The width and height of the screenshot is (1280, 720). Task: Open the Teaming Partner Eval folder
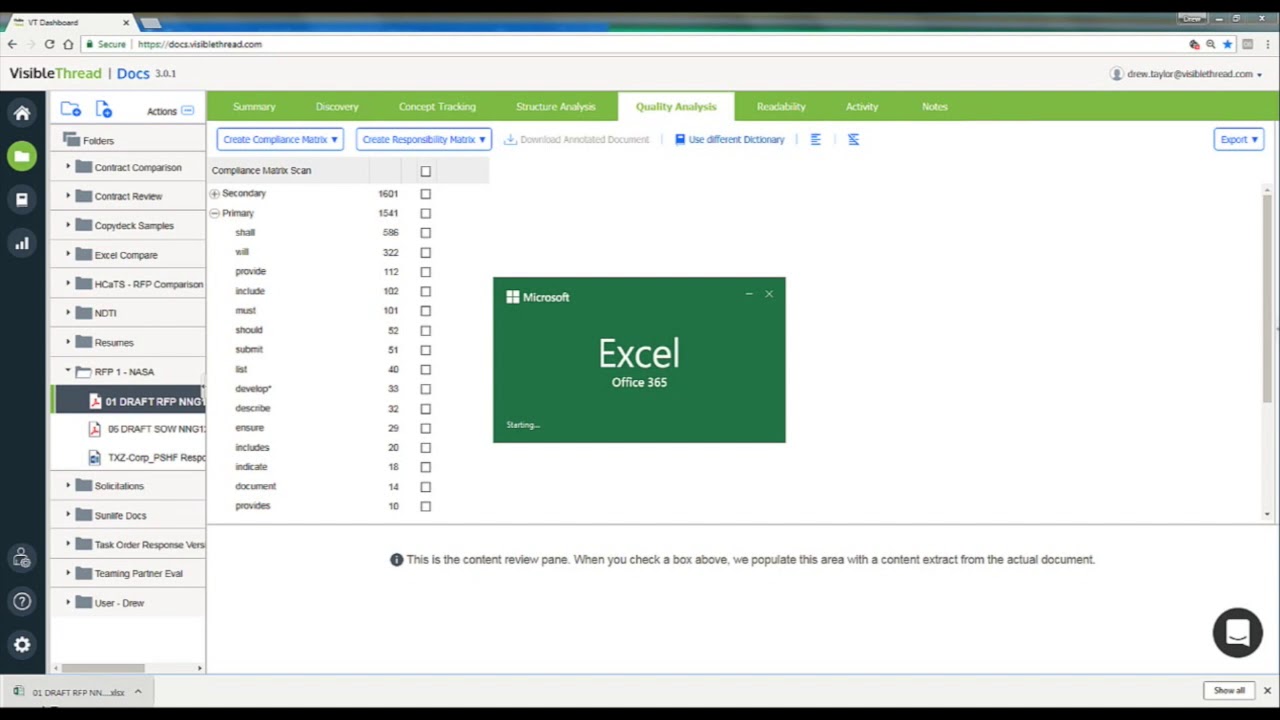tap(138, 574)
